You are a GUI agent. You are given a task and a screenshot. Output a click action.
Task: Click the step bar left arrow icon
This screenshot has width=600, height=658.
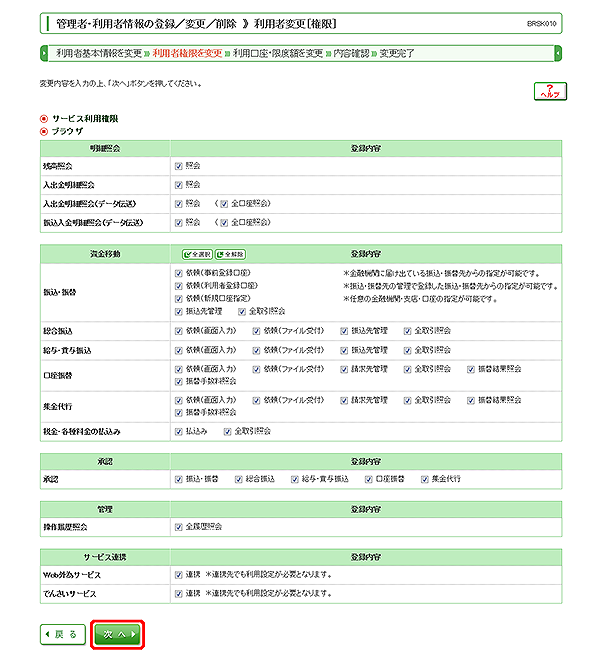click(x=44, y=53)
